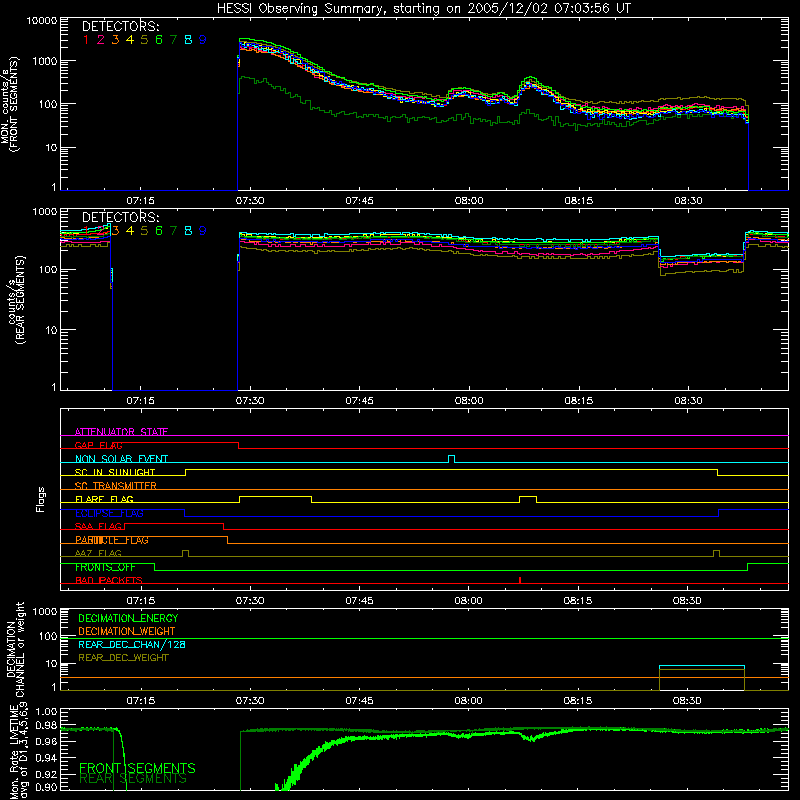The width and height of the screenshot is (800, 800).
Task: Click magenta detector 2 in front segments legend
Action: point(101,40)
